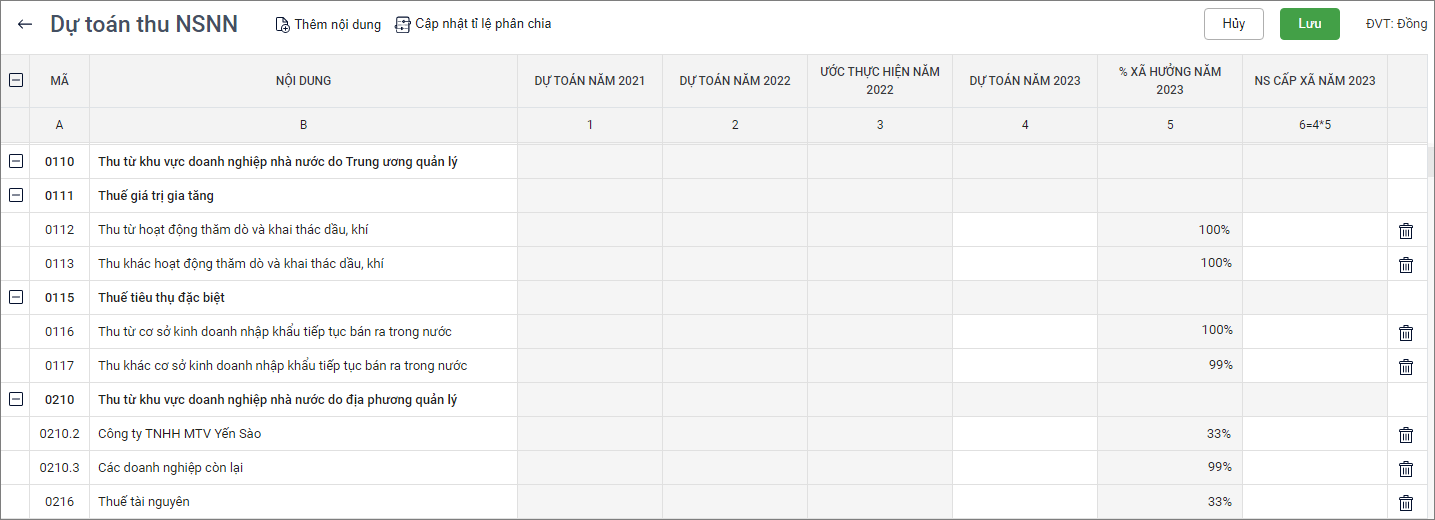1435x520 pixels.
Task: Click the Thêm nội dung add icon
Action: (283, 24)
